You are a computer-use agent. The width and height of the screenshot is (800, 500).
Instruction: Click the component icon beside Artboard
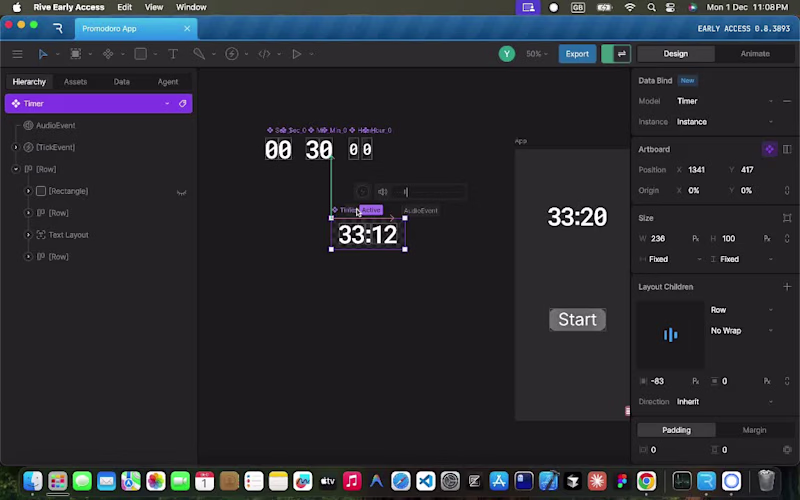[x=769, y=149]
